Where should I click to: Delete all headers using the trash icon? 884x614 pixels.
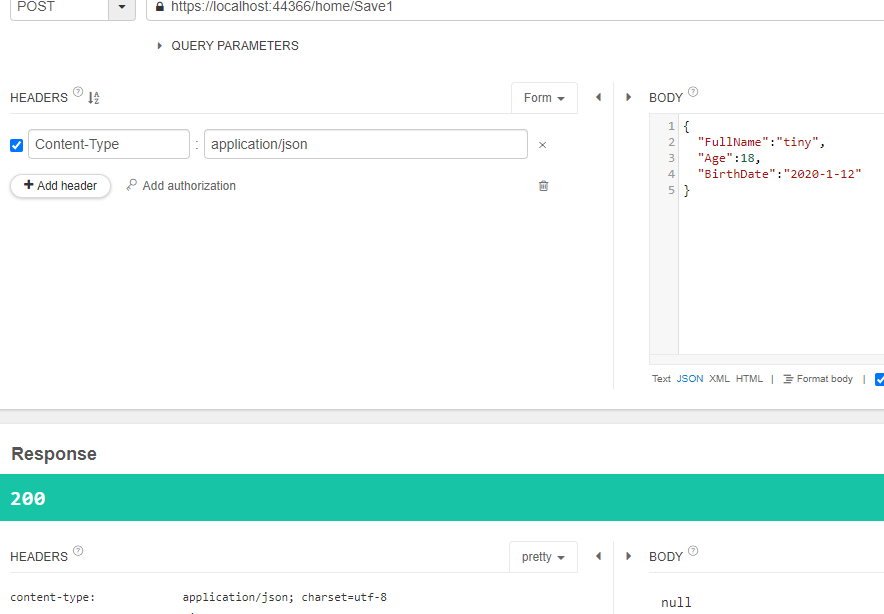(543, 185)
